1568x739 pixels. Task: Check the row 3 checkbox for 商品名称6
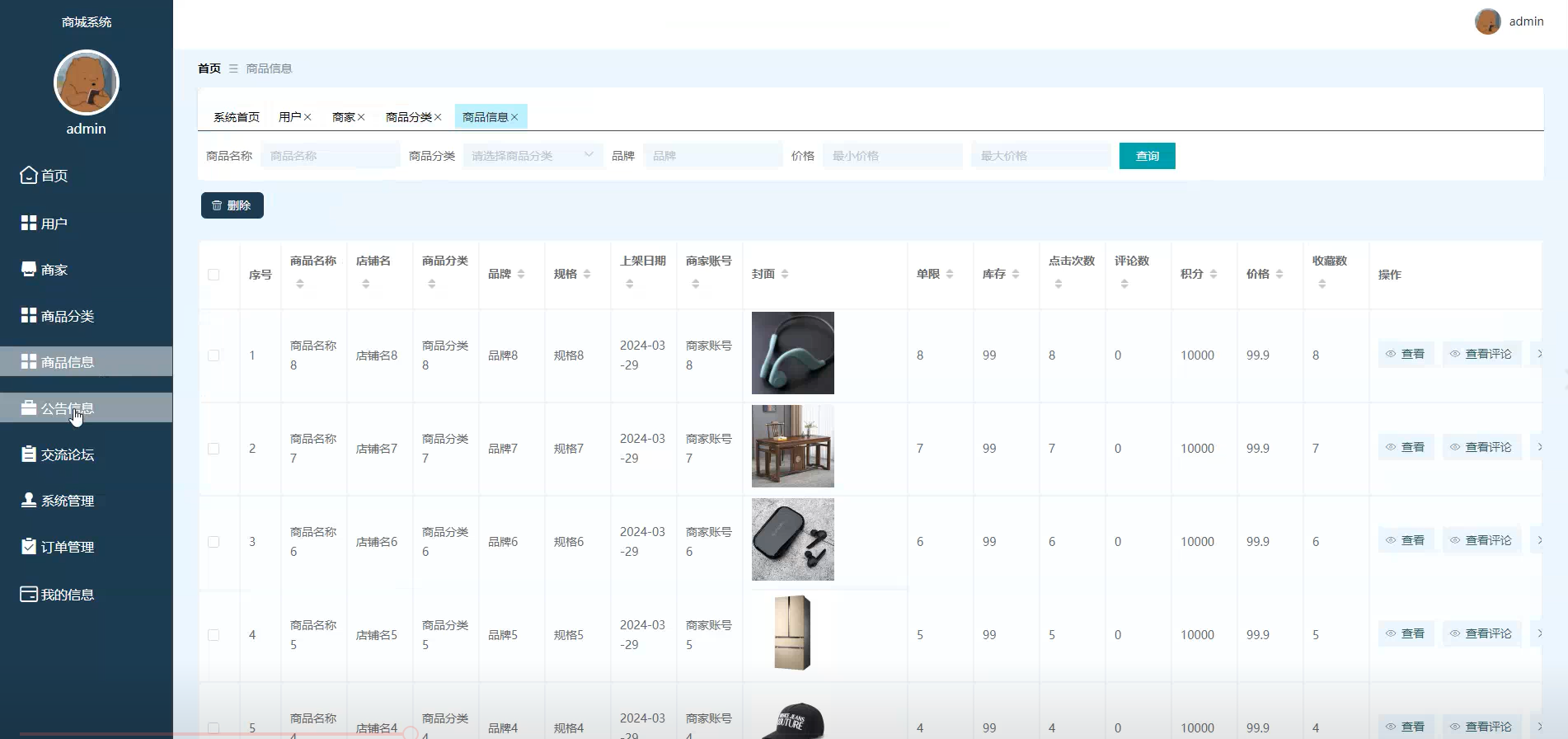214,542
